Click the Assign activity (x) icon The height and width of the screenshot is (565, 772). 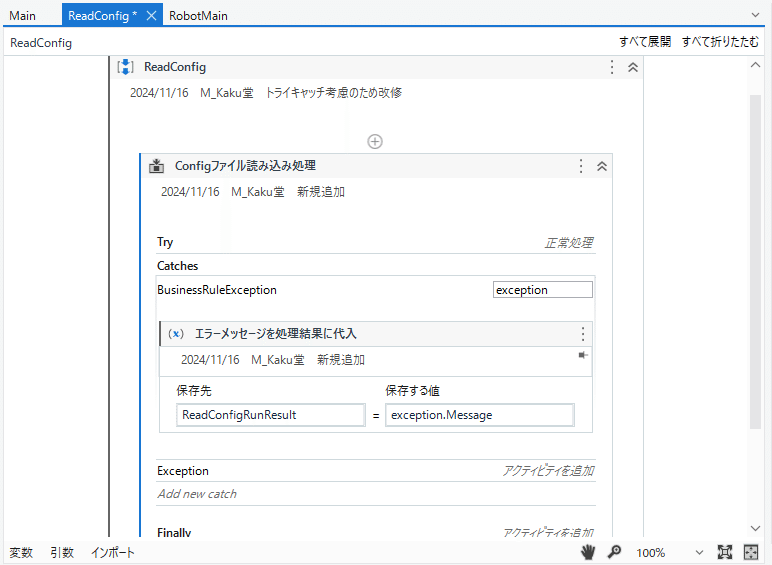point(175,334)
